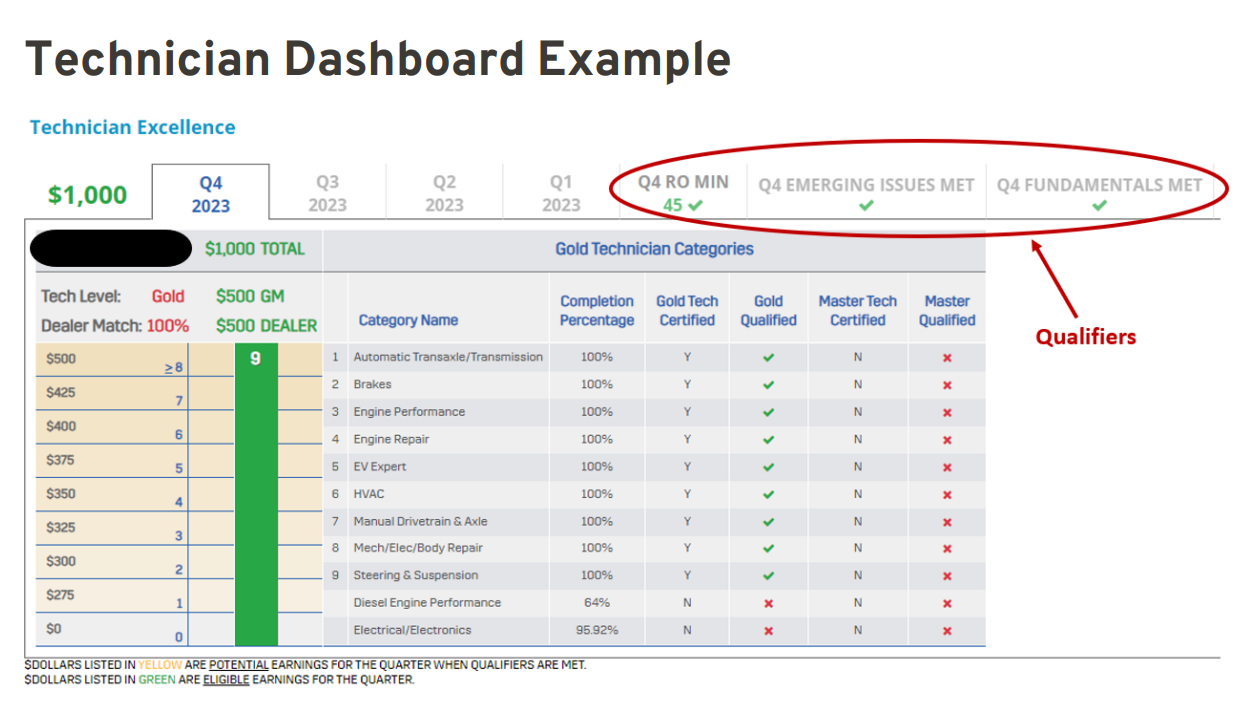The height and width of the screenshot is (703, 1258).
Task: Click Diesel Engine Performance Gold Qualified red X
Action: [x=768, y=604]
